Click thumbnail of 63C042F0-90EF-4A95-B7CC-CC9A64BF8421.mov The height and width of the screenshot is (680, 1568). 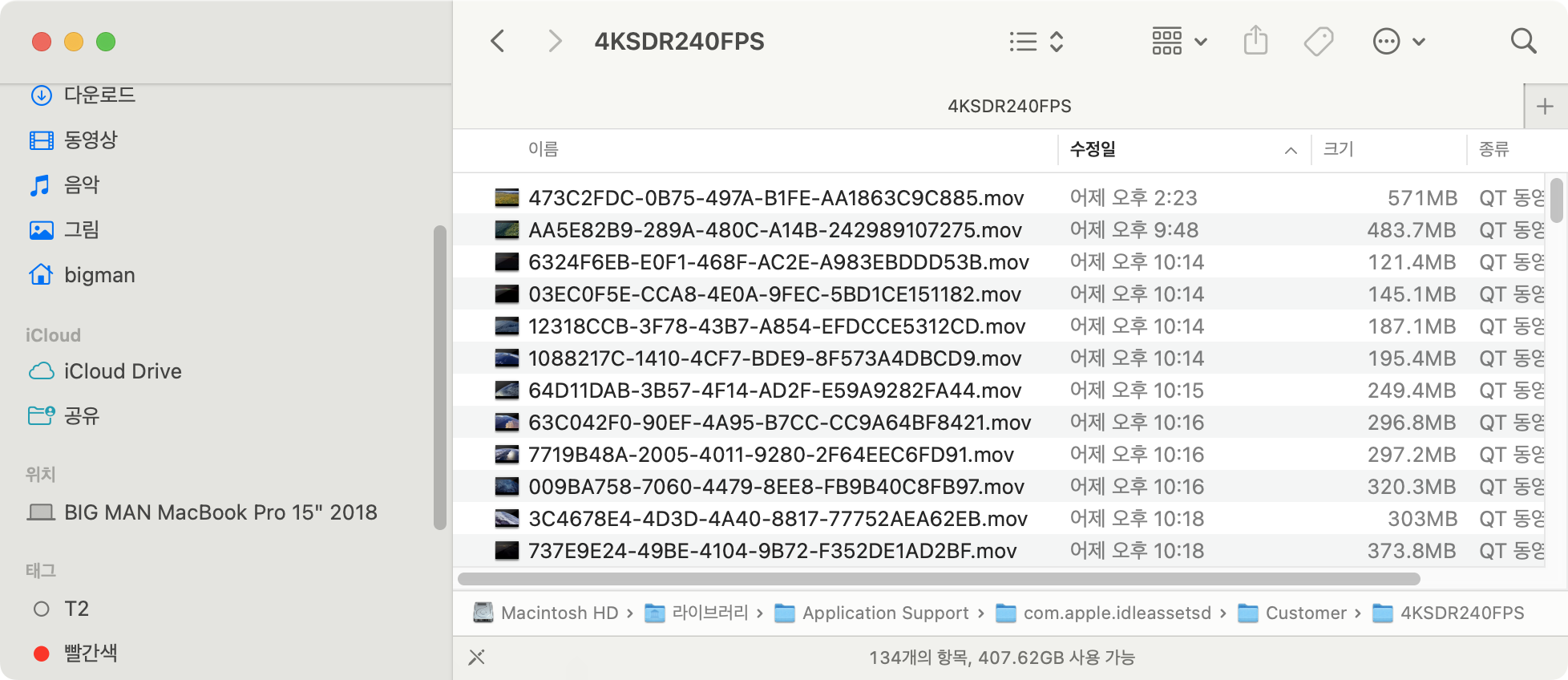coord(507,422)
